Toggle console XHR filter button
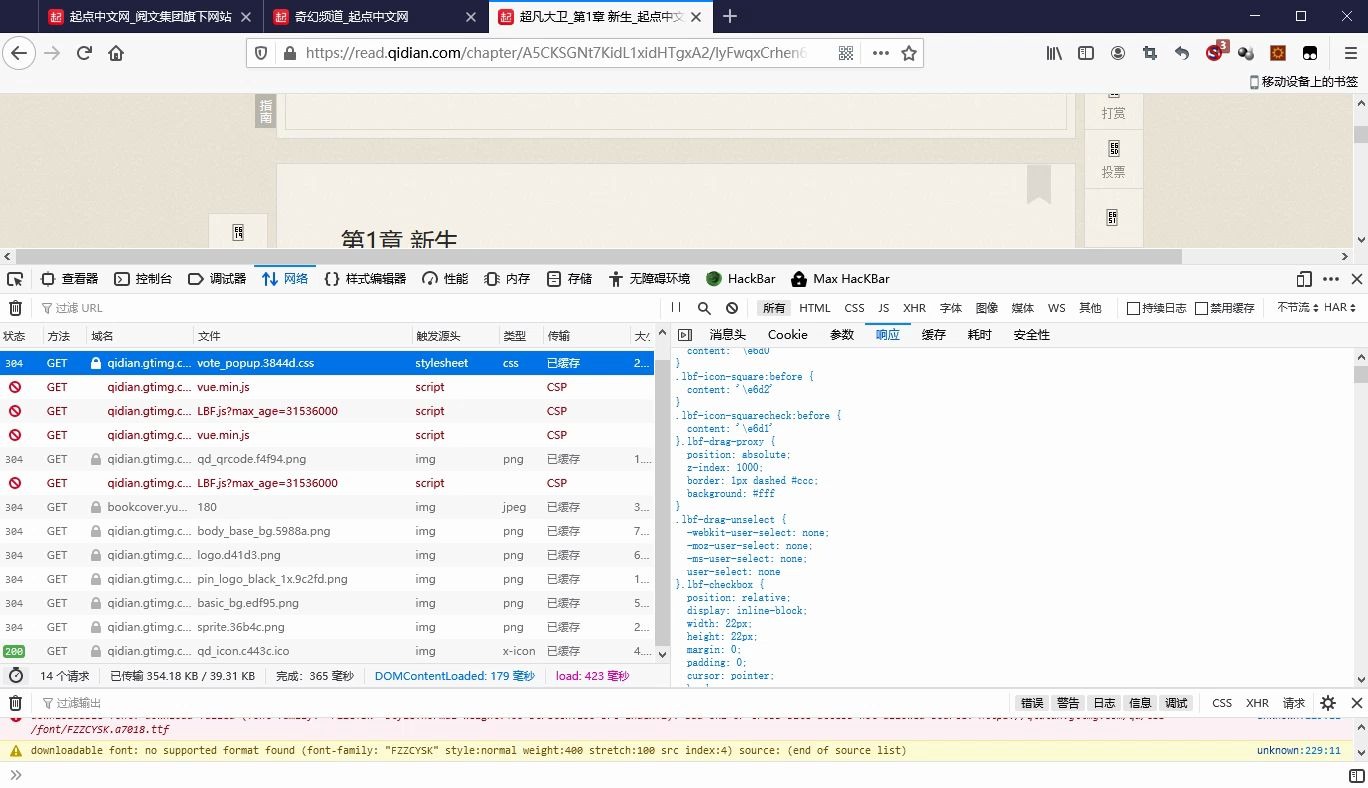 click(1257, 703)
